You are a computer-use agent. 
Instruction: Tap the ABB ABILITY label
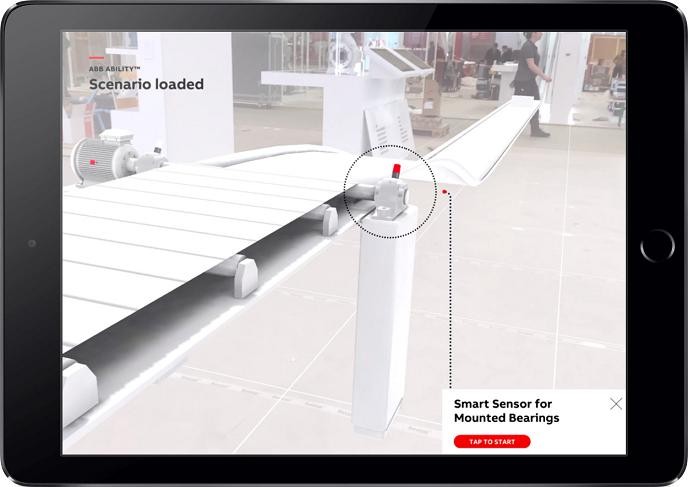point(114,69)
